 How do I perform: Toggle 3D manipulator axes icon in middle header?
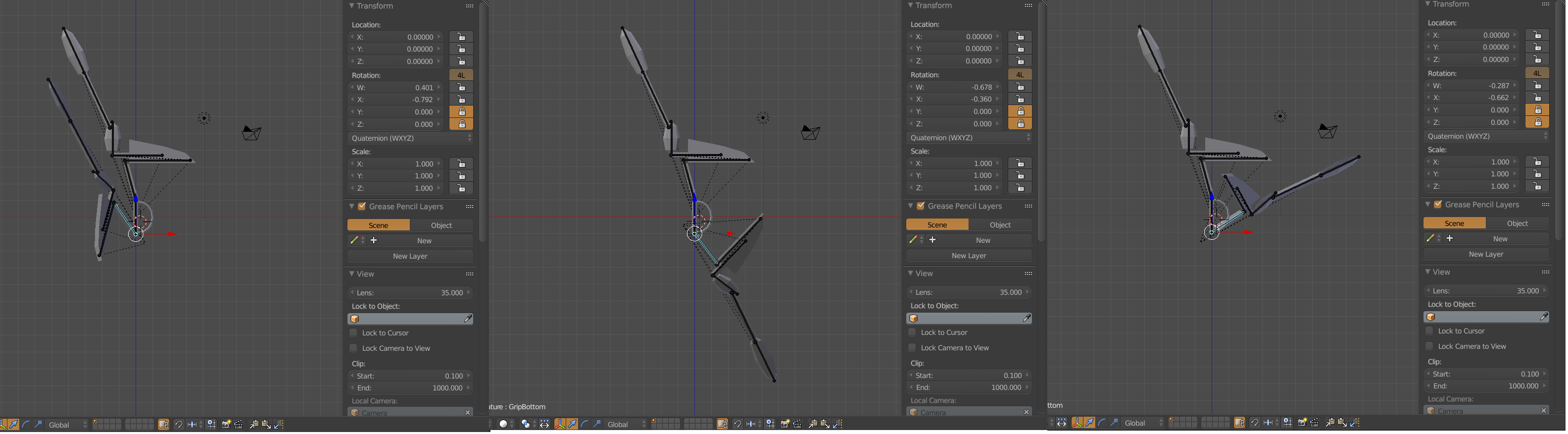coord(560,424)
